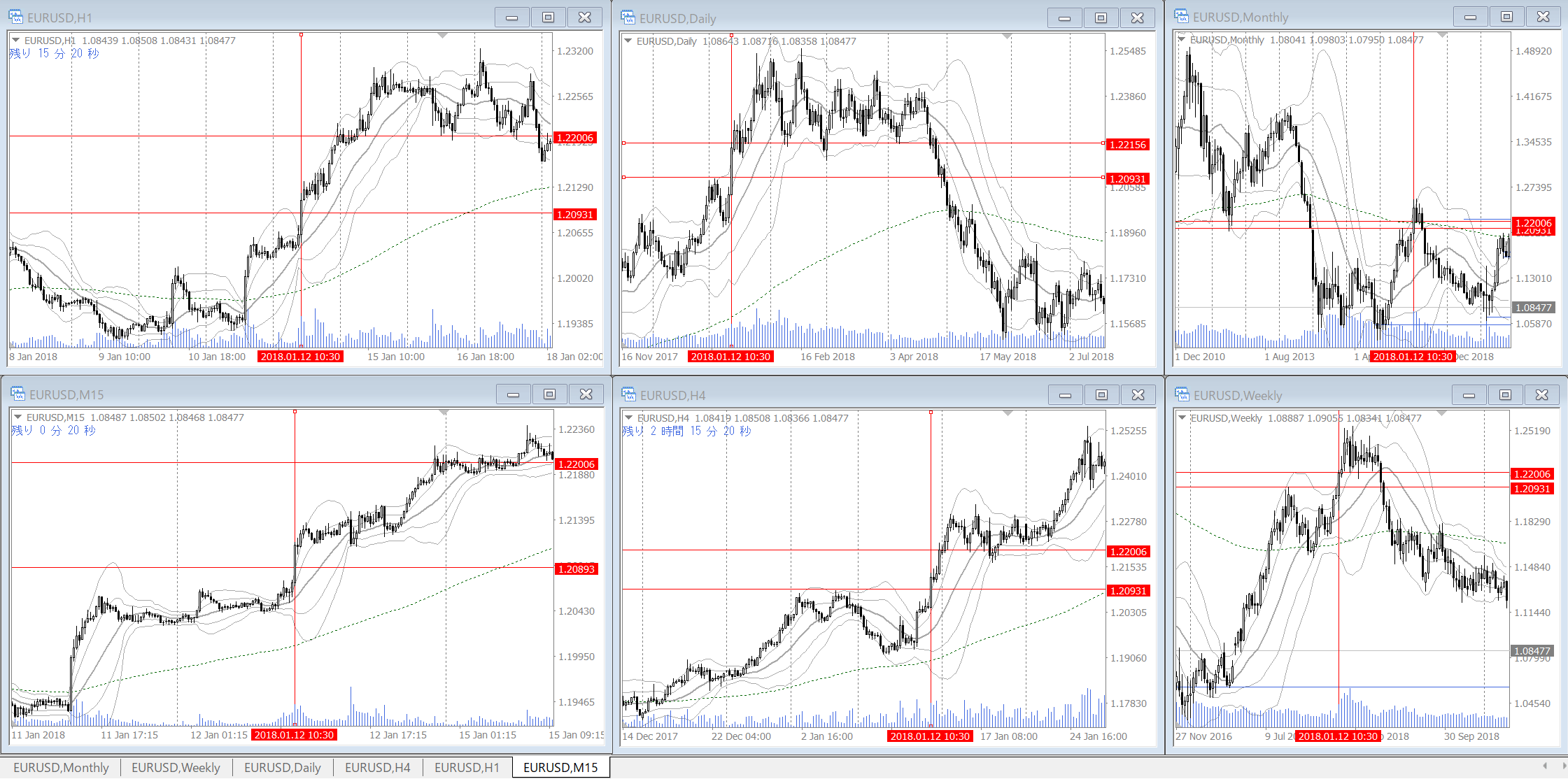Click the 2018.01.12 10:30 date label in Daily chart
Image resolution: width=1568 pixels, height=779 pixels.
coord(730,357)
